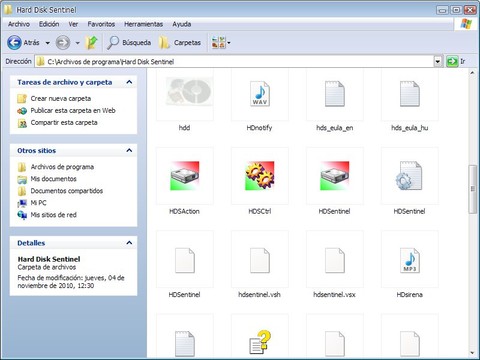Expand the address bar dropdown
This screenshot has height=360, width=480.
tap(438, 61)
